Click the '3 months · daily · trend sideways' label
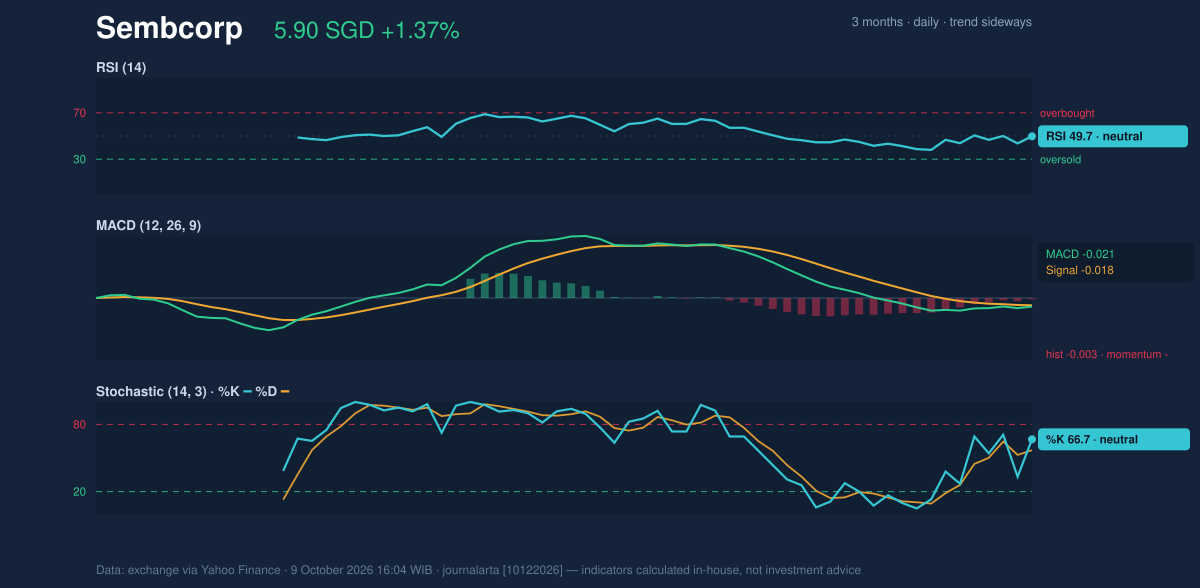 [941, 22]
